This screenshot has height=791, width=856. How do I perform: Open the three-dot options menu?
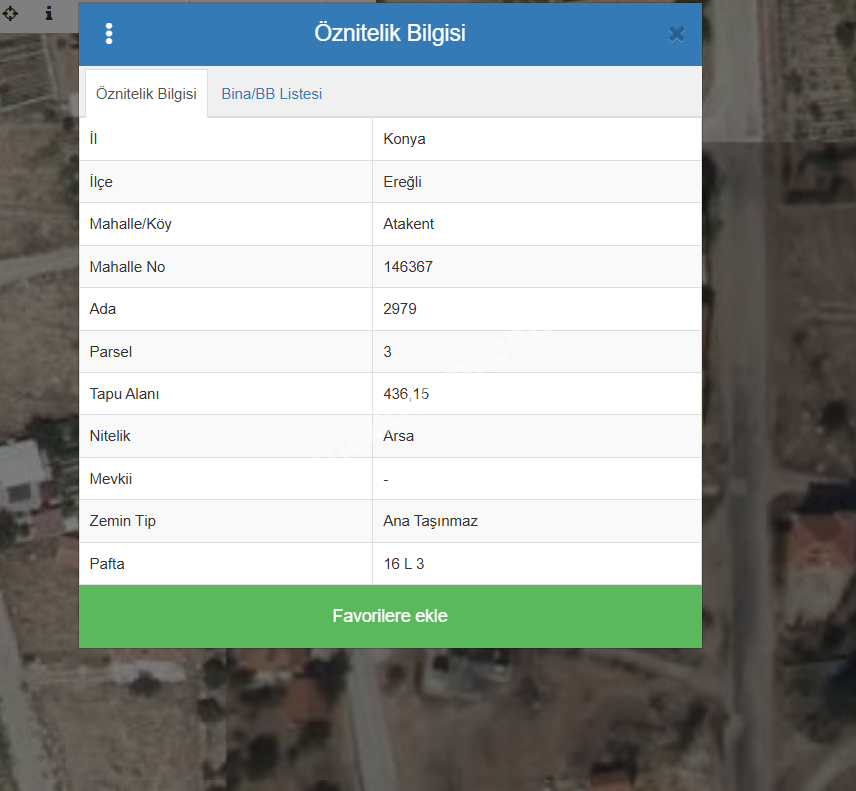(x=109, y=34)
